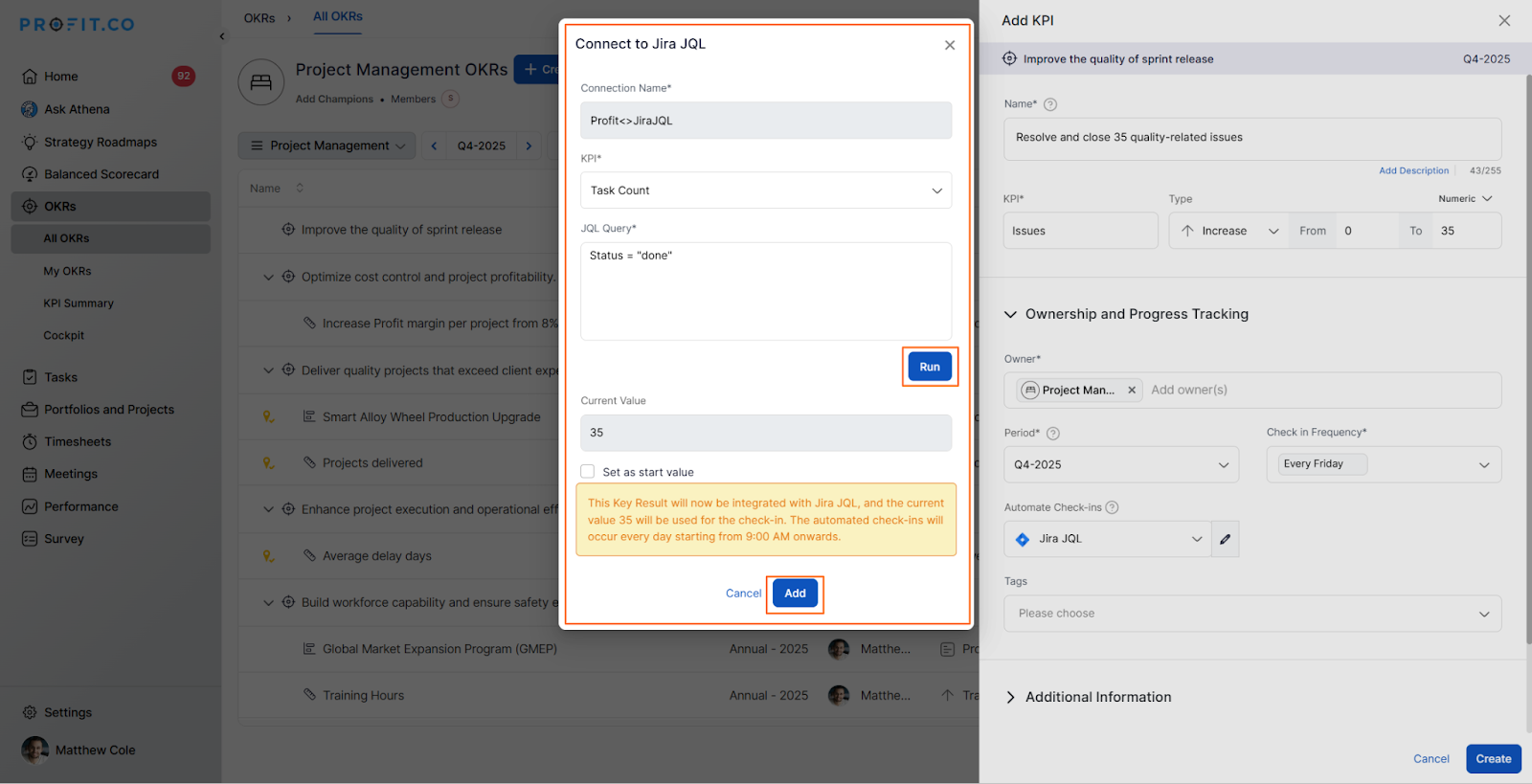Click the Run button for JQL query

(930, 367)
